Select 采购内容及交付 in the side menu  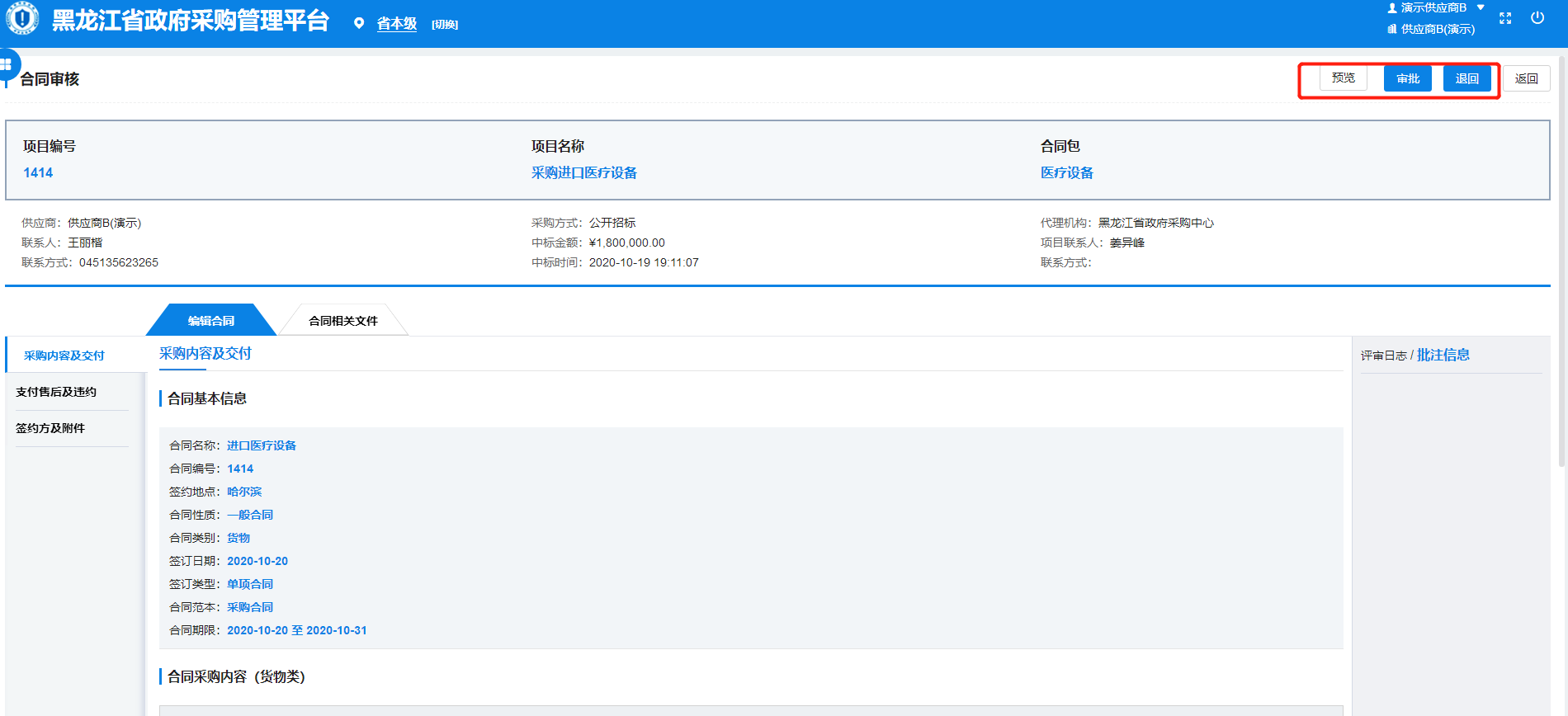[x=64, y=356]
